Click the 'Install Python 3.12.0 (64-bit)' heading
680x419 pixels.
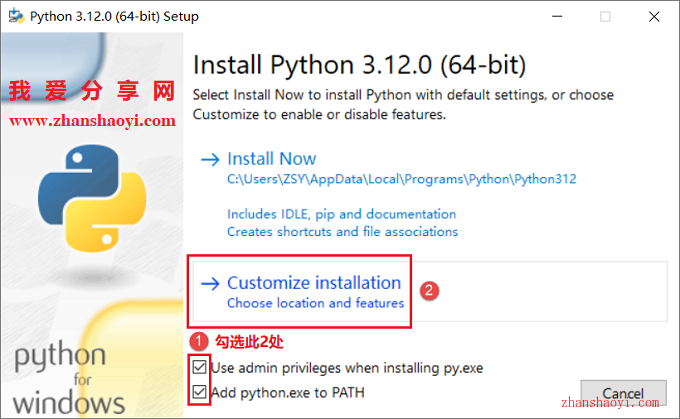[360, 65]
